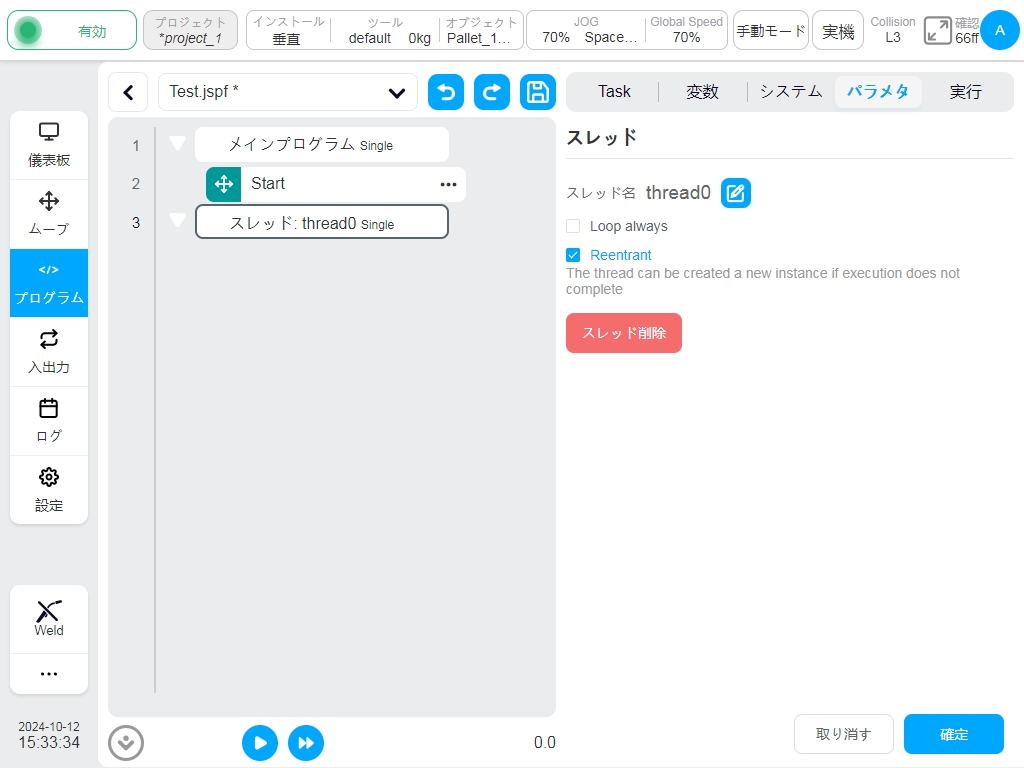Open the ログ log sidebar icon
Image resolution: width=1024 pixels, height=768 pixels.
49,421
